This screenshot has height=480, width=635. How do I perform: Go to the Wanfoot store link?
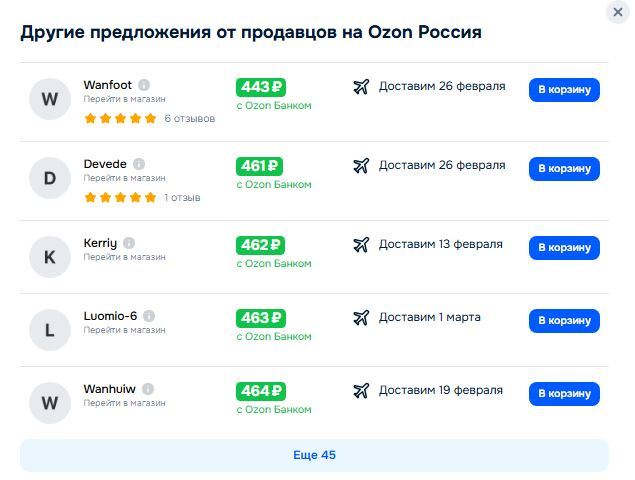(124, 100)
